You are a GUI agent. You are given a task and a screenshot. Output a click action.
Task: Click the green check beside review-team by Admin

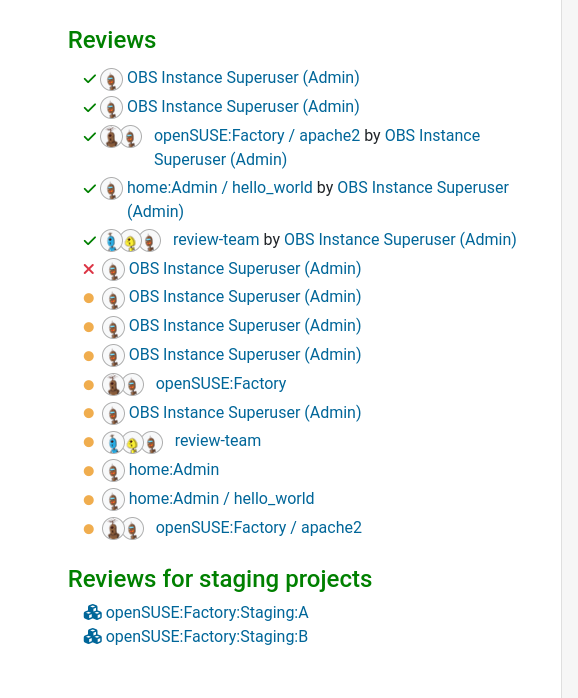click(x=90, y=241)
